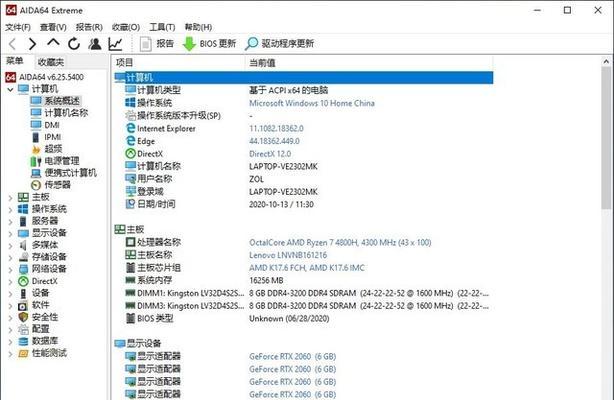The height and width of the screenshot is (400, 614).
Task: Expand the 主板 tree node
Action: tap(11, 198)
